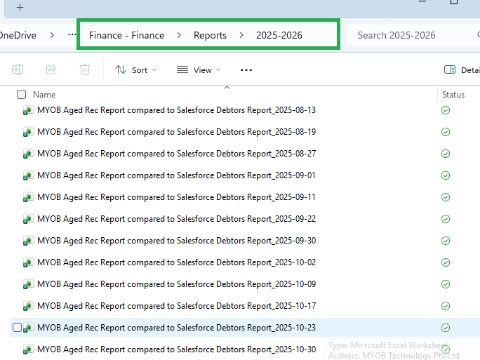Viewport: 480px width, 360px height.
Task: Click synced status icon for Report_2025-10-17
Action: pos(446,306)
